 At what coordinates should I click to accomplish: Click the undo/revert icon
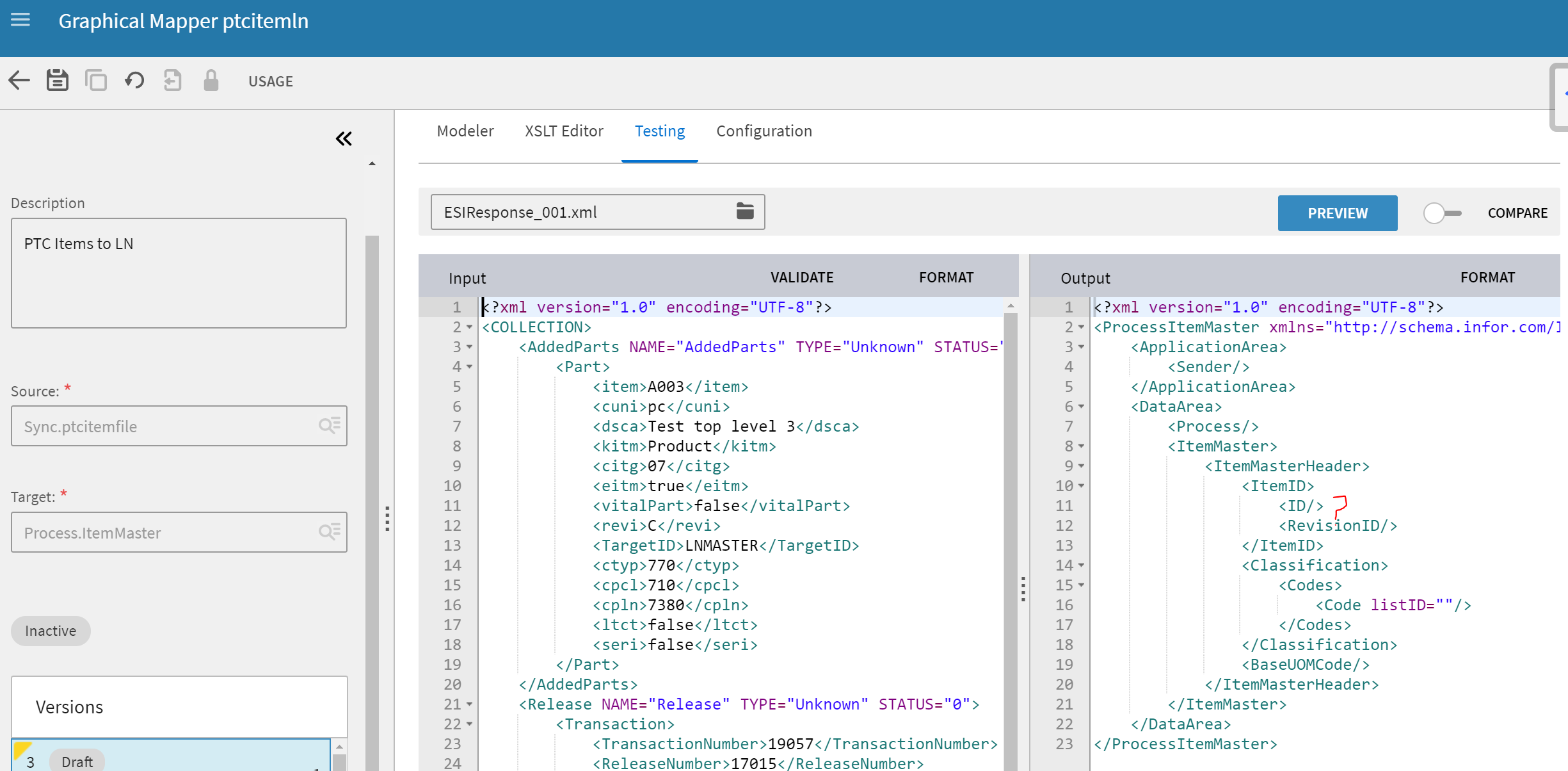point(134,81)
